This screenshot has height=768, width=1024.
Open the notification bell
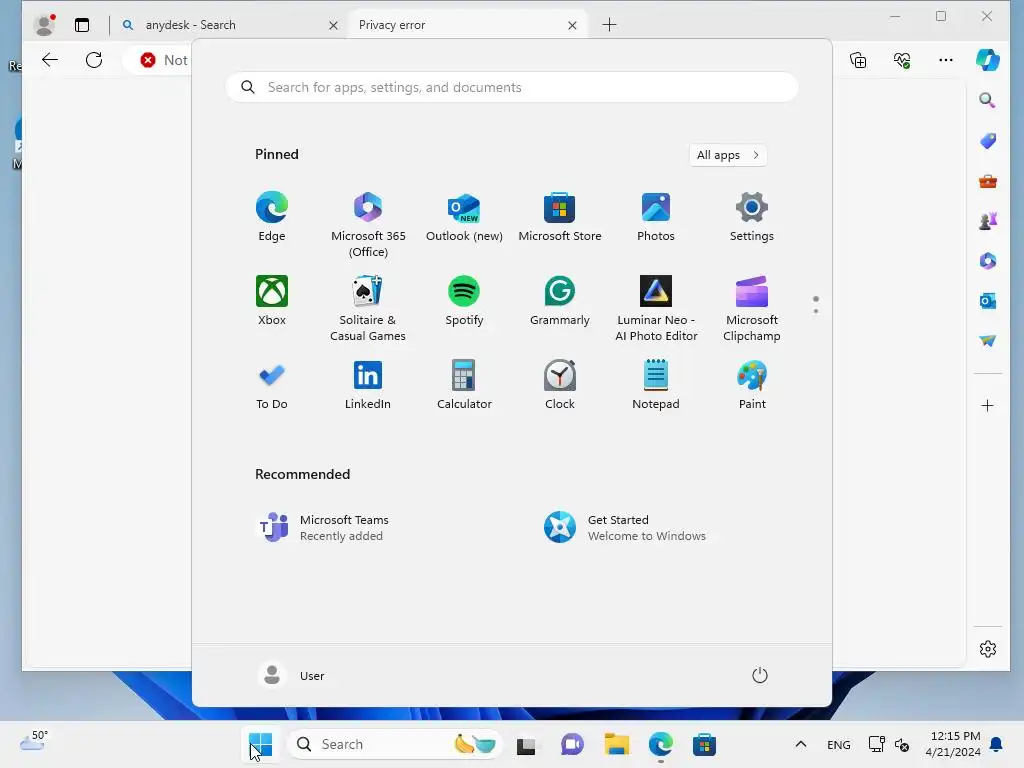click(997, 744)
